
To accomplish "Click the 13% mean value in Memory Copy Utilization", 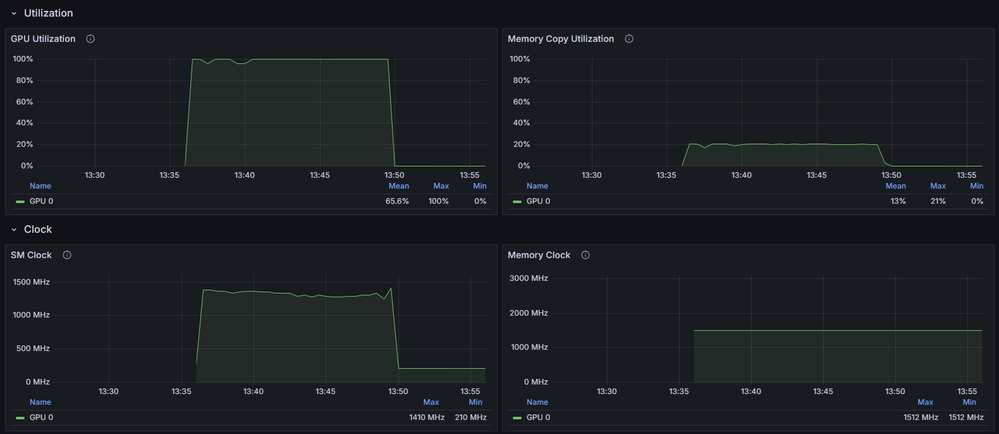I will click(898, 201).
